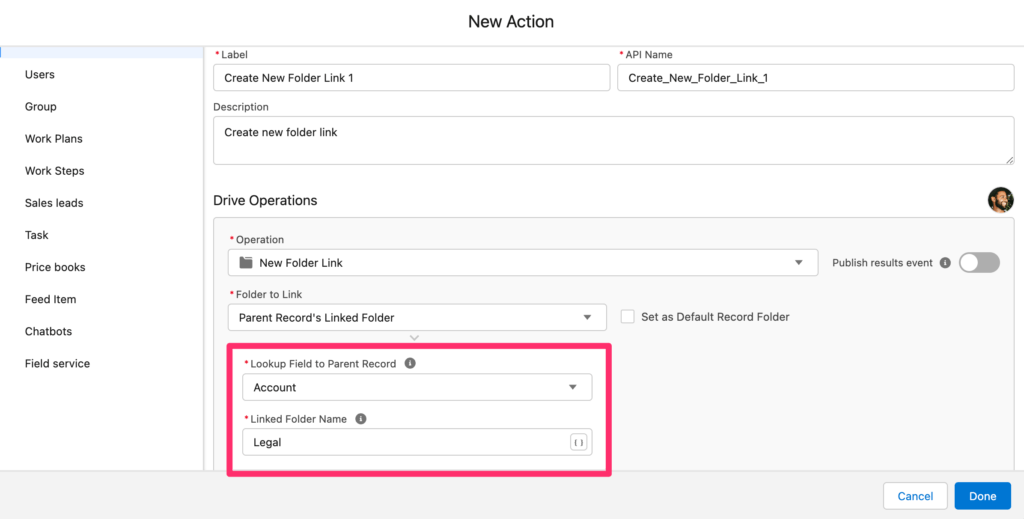The height and width of the screenshot is (519, 1024).
Task: Open the Operation dropdown
Action: 522,262
